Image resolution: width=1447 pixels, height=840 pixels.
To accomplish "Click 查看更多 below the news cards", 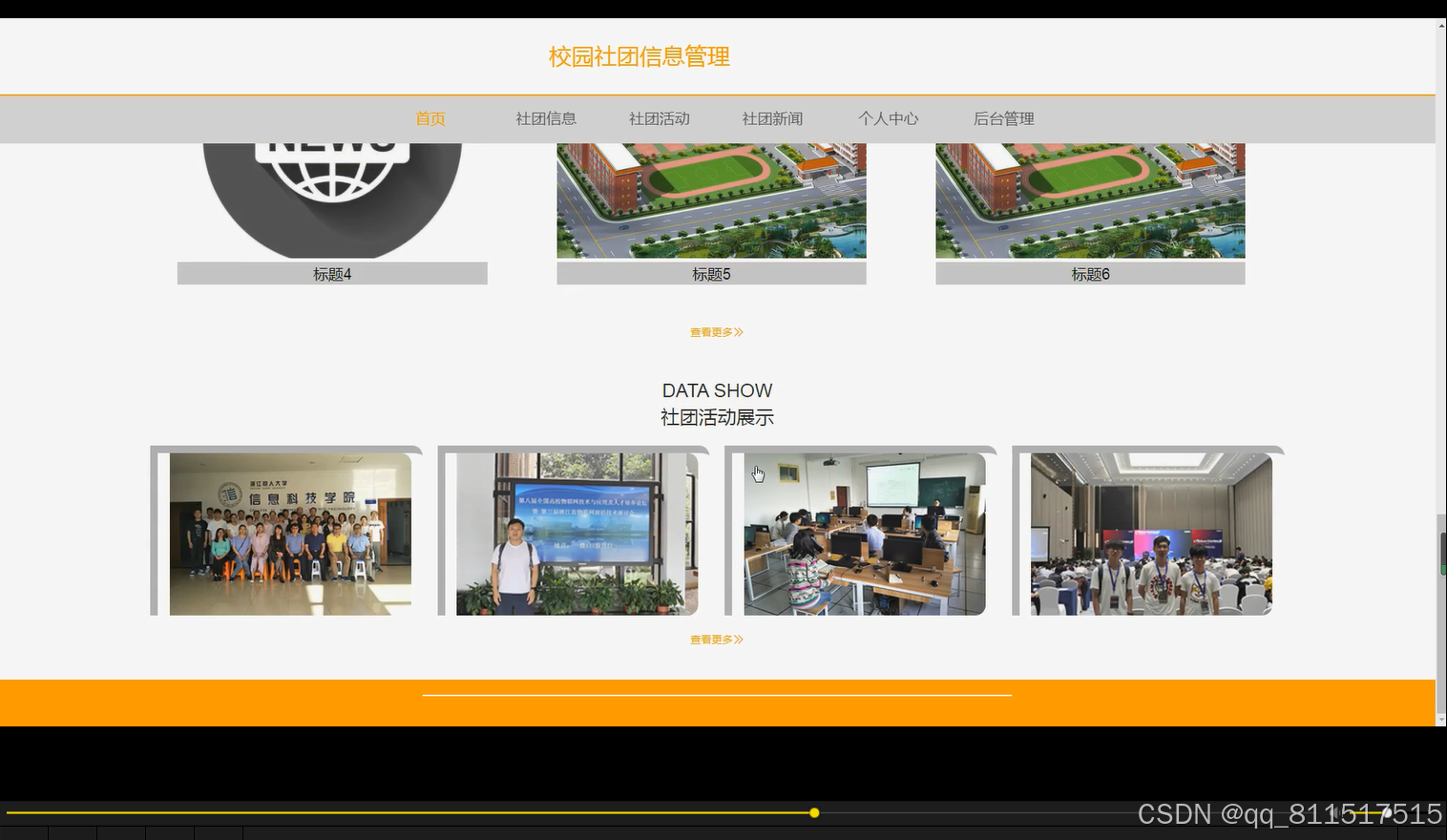I will [717, 332].
